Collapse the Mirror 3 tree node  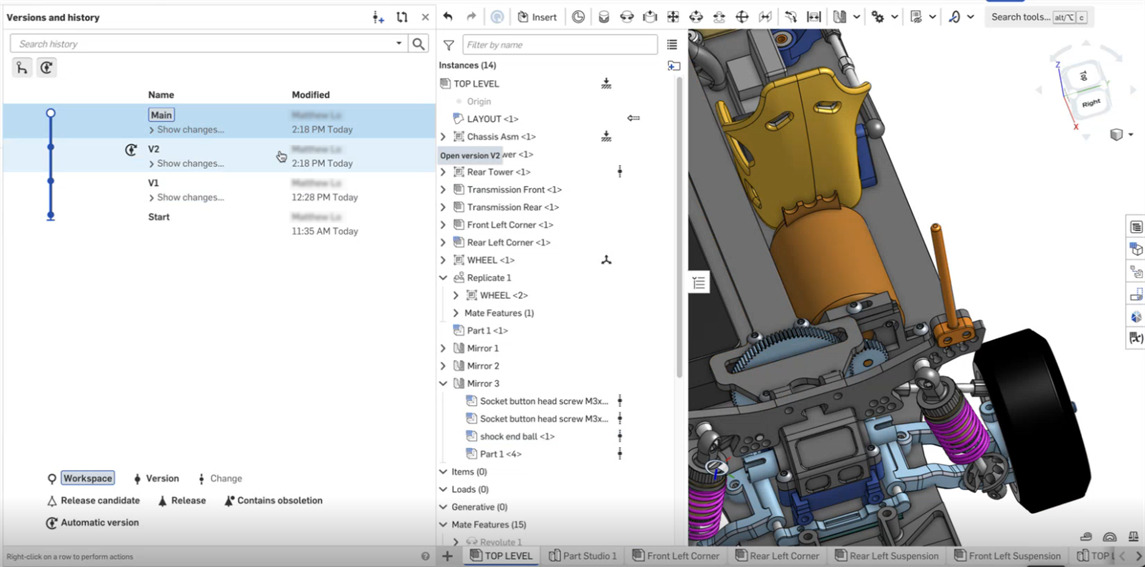click(x=443, y=384)
